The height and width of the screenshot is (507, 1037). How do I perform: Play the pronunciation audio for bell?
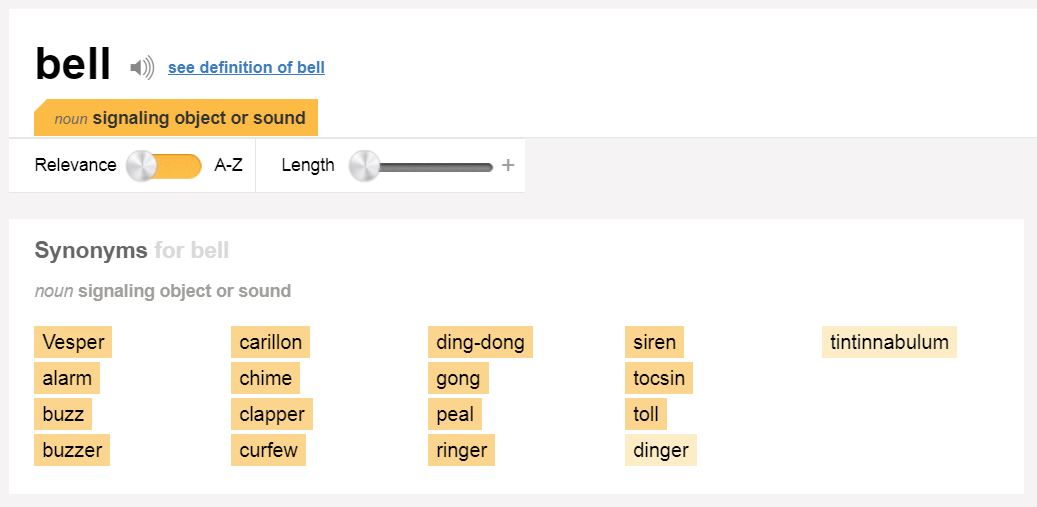pos(142,67)
